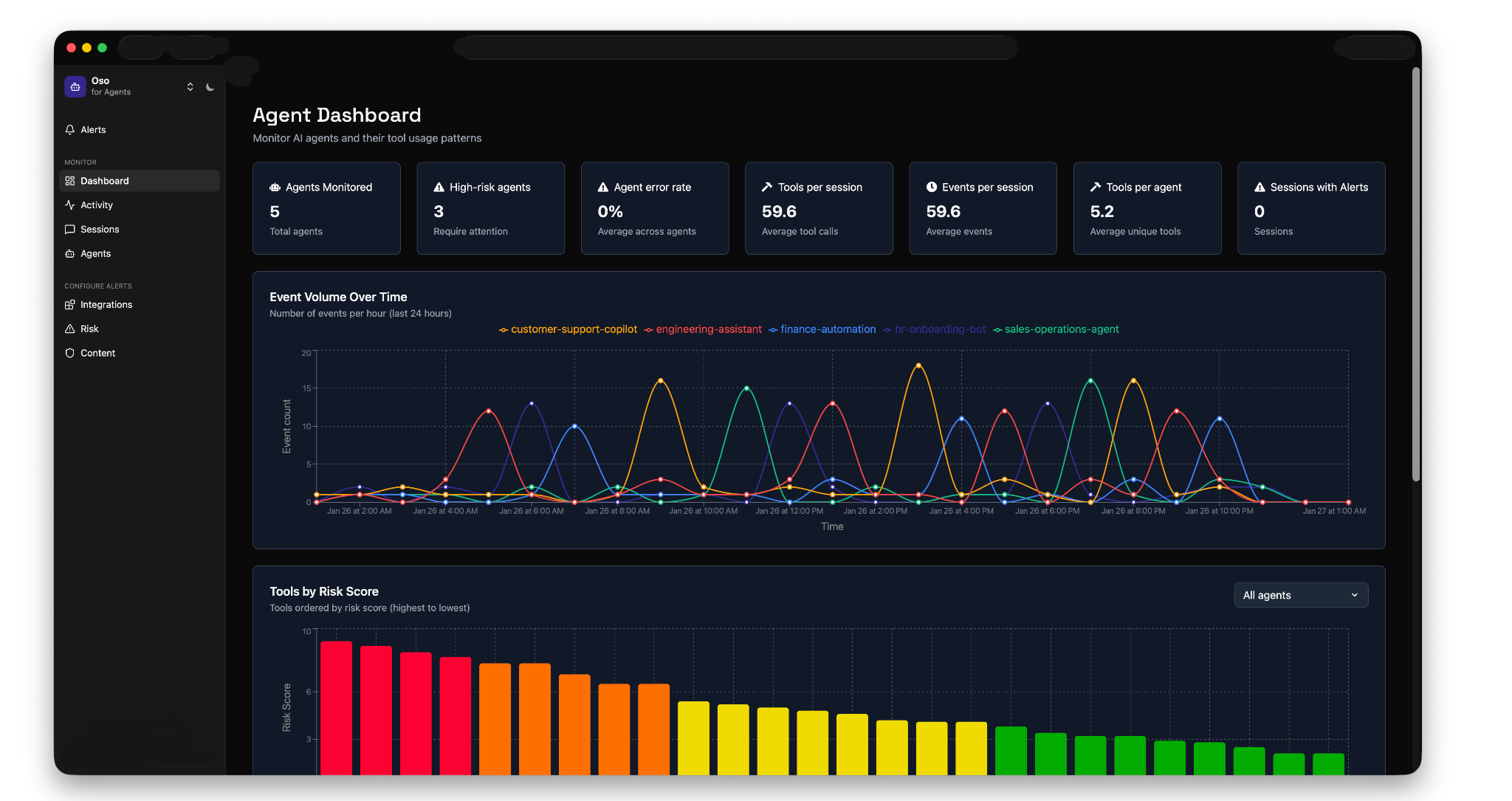Expand the Oso workspace switcher chevrons
This screenshot has height=801, width=1512.
point(190,87)
